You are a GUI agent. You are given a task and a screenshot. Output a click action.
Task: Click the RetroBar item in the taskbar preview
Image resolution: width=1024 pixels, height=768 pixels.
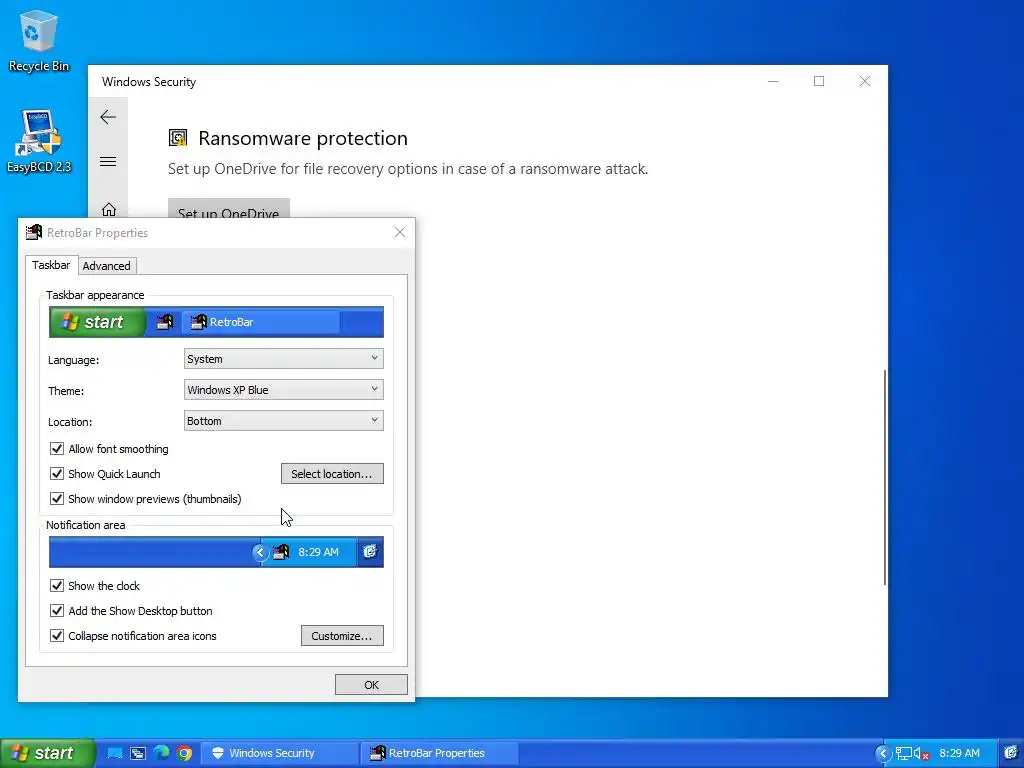261,322
